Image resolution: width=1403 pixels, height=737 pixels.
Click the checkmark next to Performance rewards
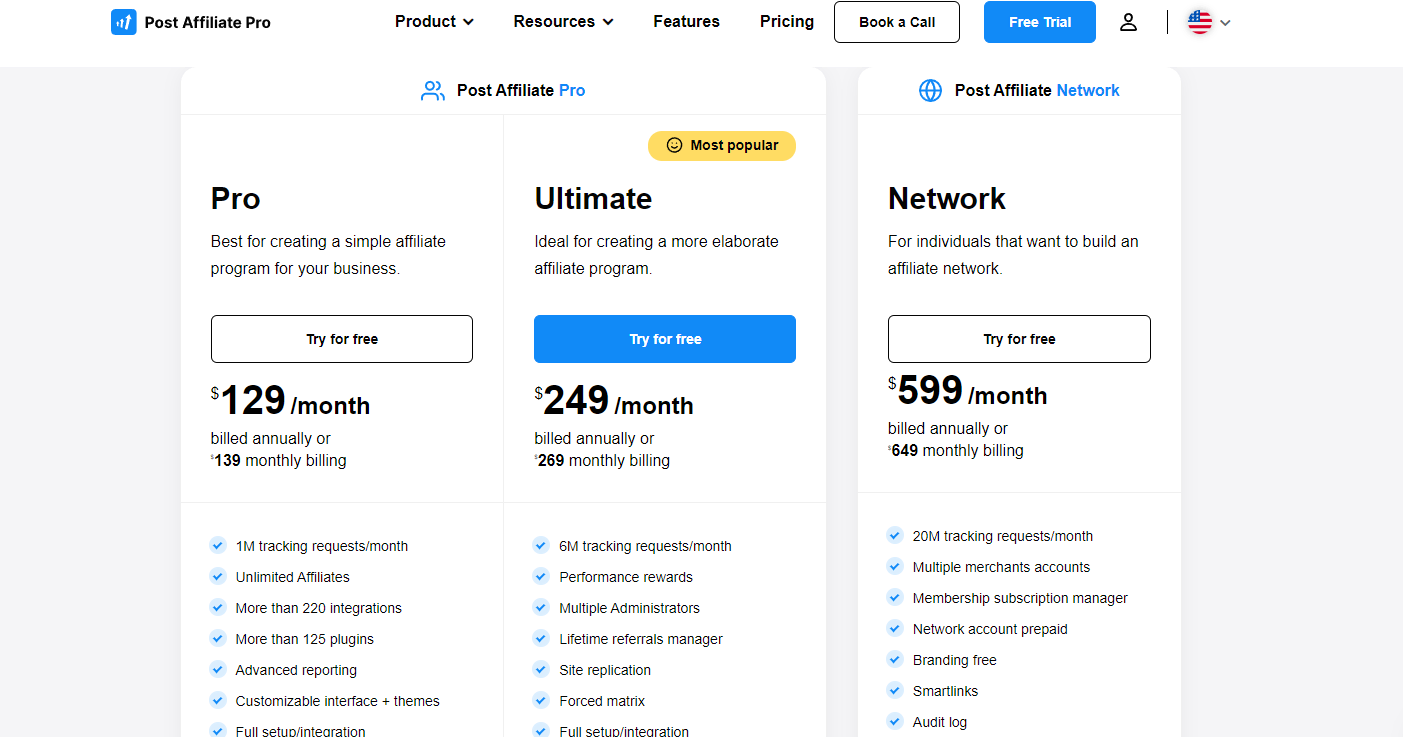(x=541, y=577)
